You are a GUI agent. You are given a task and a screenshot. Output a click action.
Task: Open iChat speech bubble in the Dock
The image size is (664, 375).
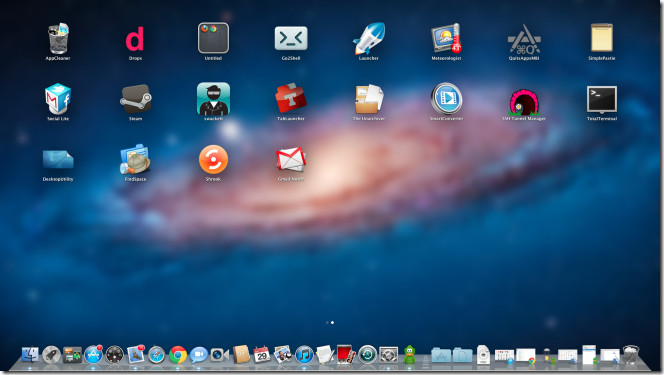click(199, 355)
